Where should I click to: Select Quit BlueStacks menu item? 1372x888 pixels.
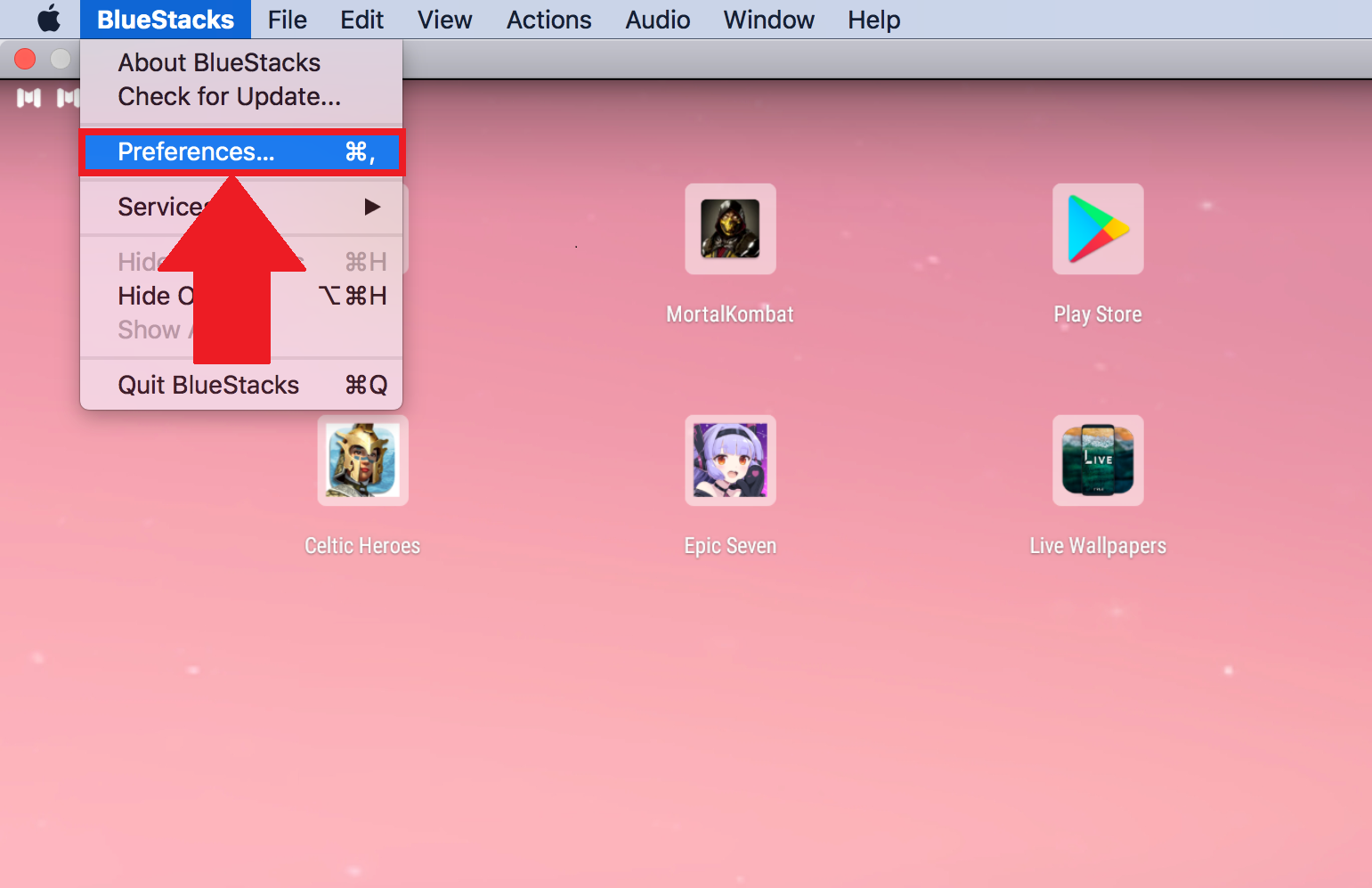[241, 385]
